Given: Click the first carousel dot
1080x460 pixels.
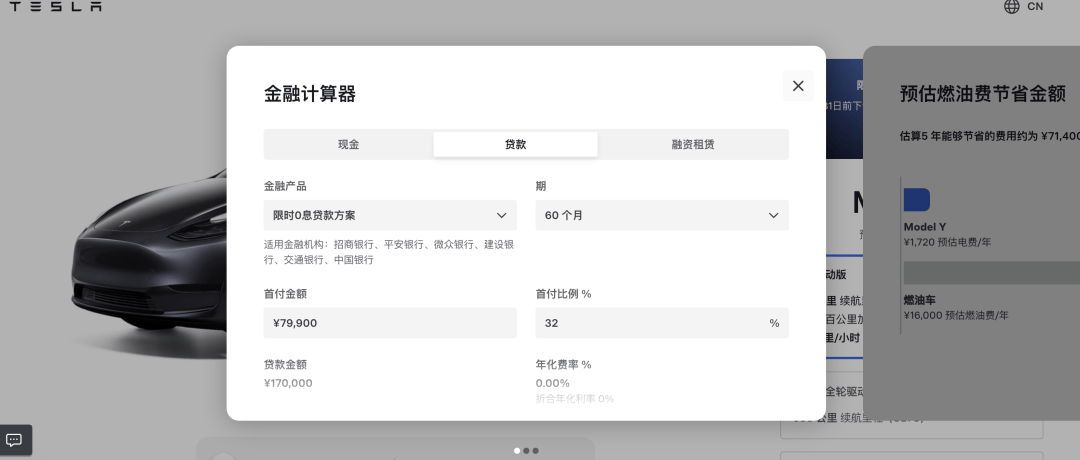Looking at the screenshot, I should coord(517,451).
